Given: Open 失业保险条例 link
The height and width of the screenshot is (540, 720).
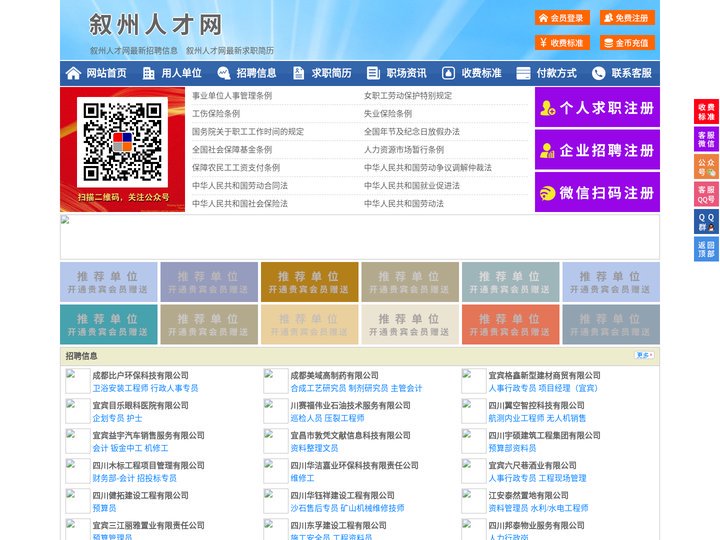Looking at the screenshot, I should pyautogui.click(x=388, y=113).
